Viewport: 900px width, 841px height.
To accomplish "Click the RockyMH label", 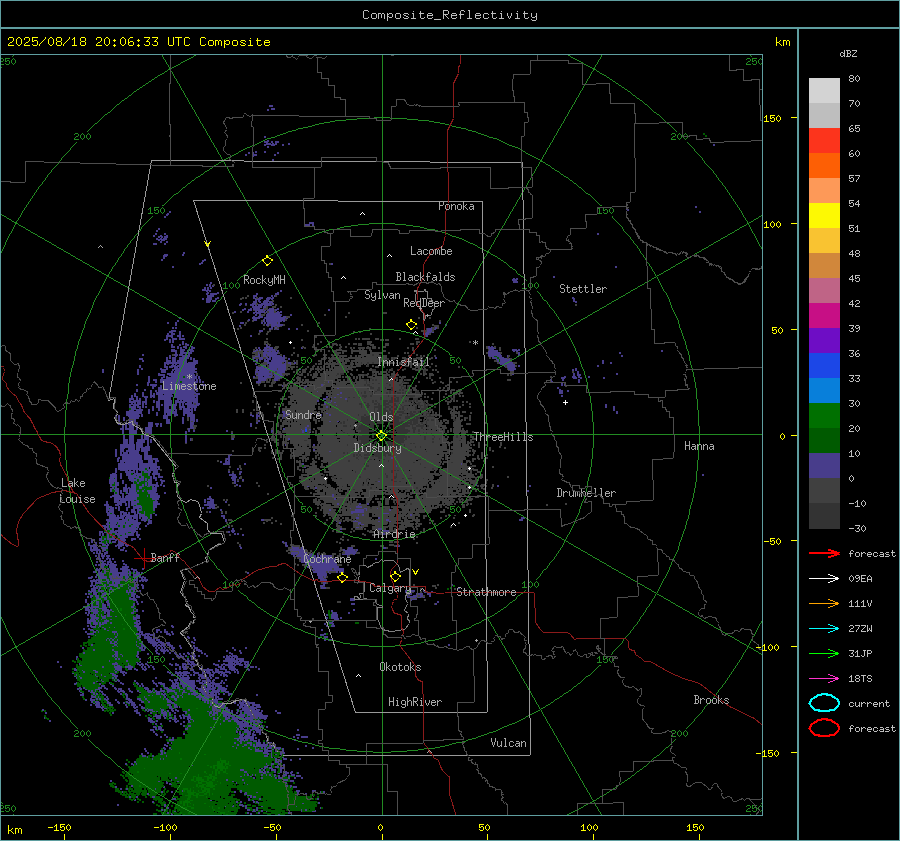I will [x=264, y=280].
